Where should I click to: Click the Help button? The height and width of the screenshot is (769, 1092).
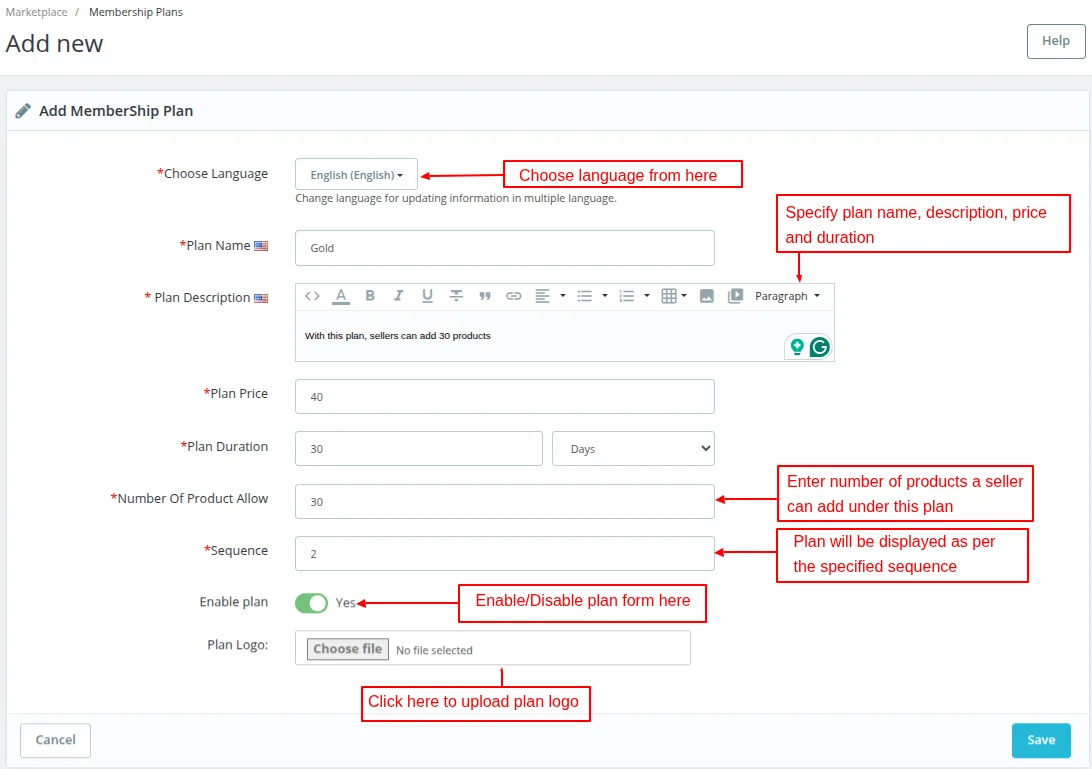(x=1056, y=41)
